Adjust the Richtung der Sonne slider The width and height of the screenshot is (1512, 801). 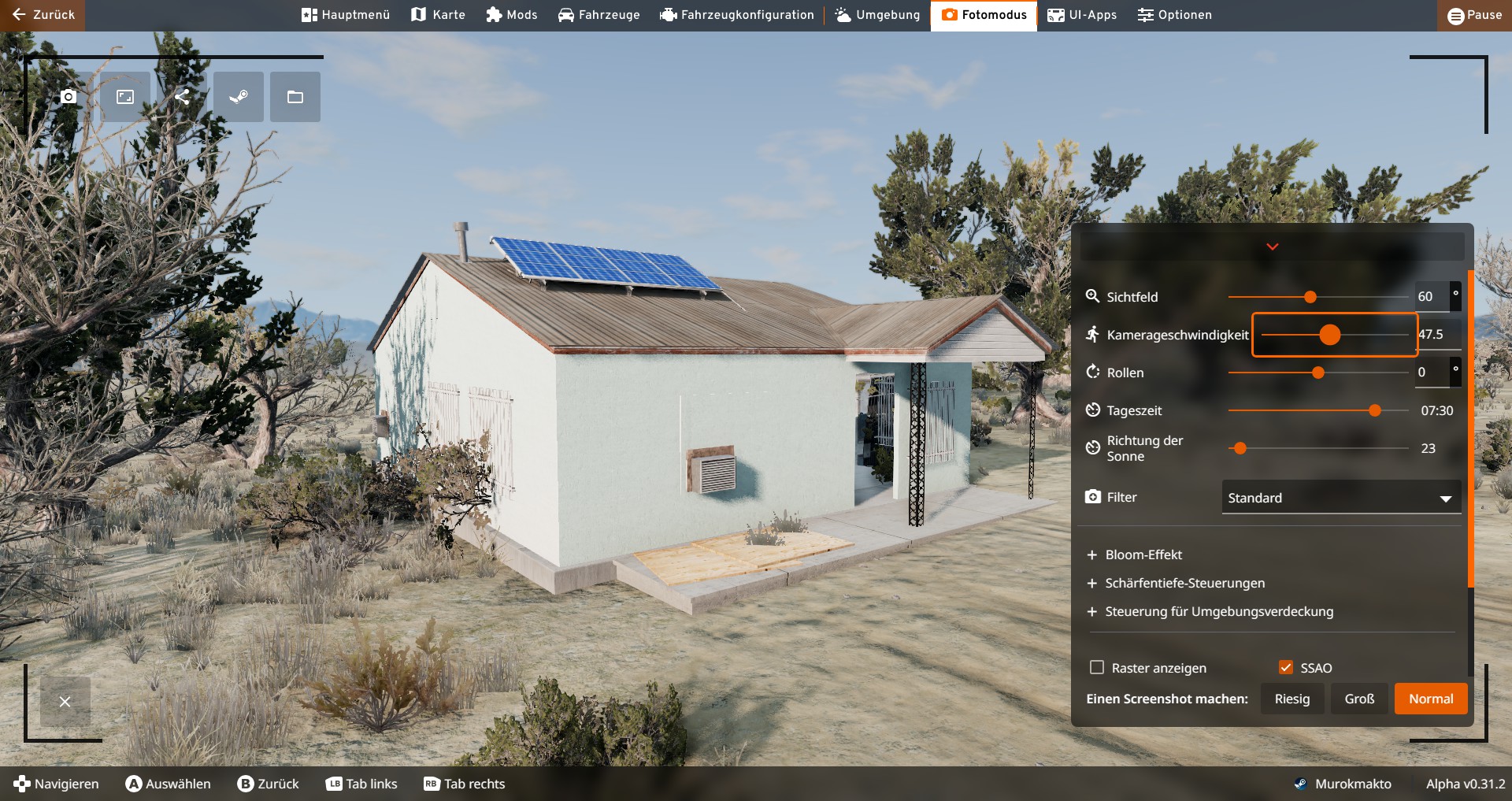coord(1318,448)
